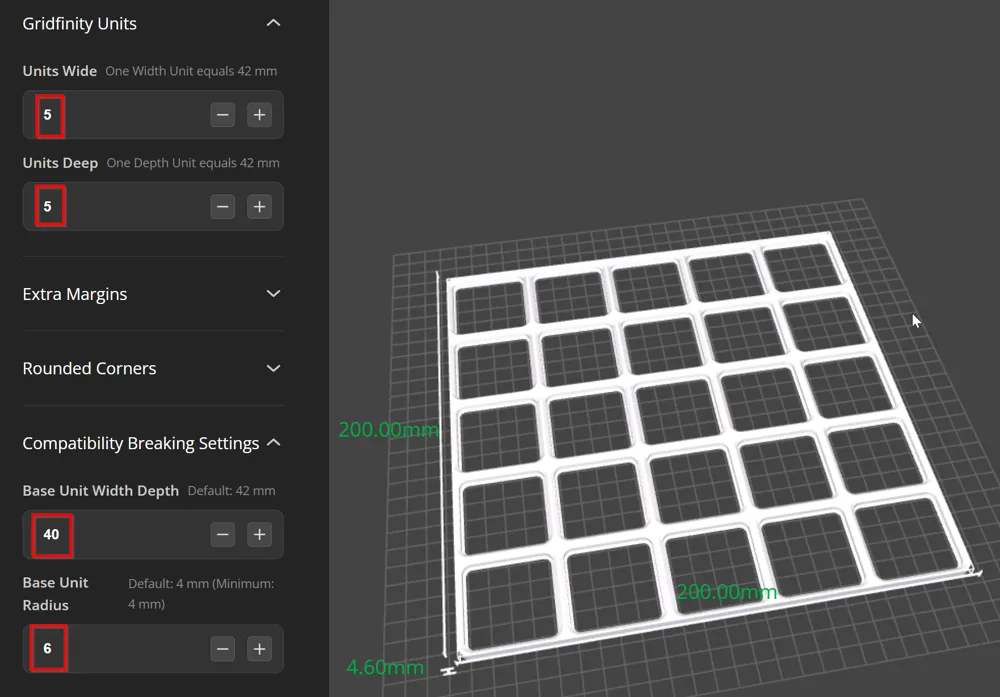The height and width of the screenshot is (697, 1000).
Task: Expand the Rounded Corners section
Action: 272,368
